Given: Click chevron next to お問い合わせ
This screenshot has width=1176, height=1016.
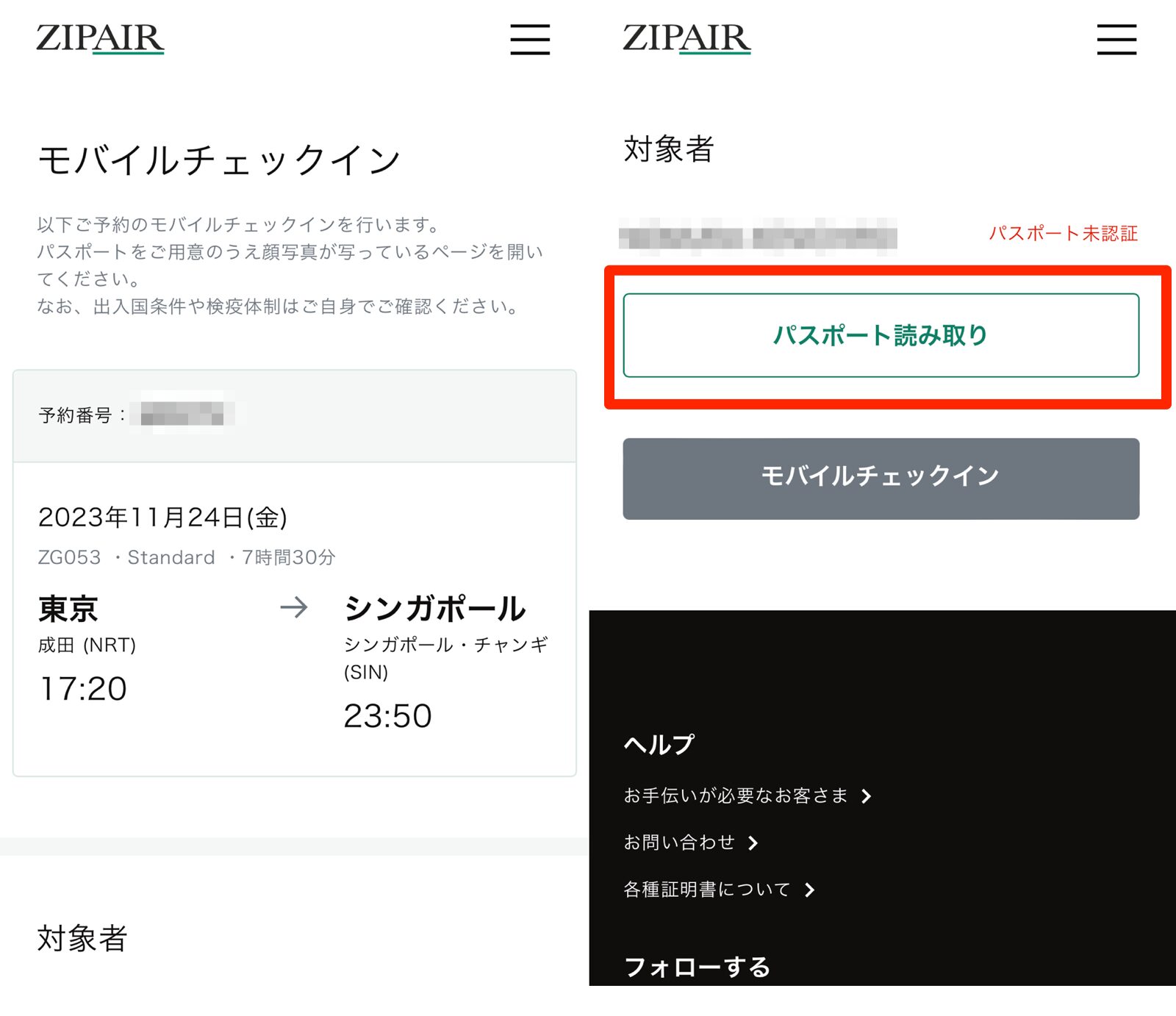Looking at the screenshot, I should pyautogui.click(x=753, y=843).
